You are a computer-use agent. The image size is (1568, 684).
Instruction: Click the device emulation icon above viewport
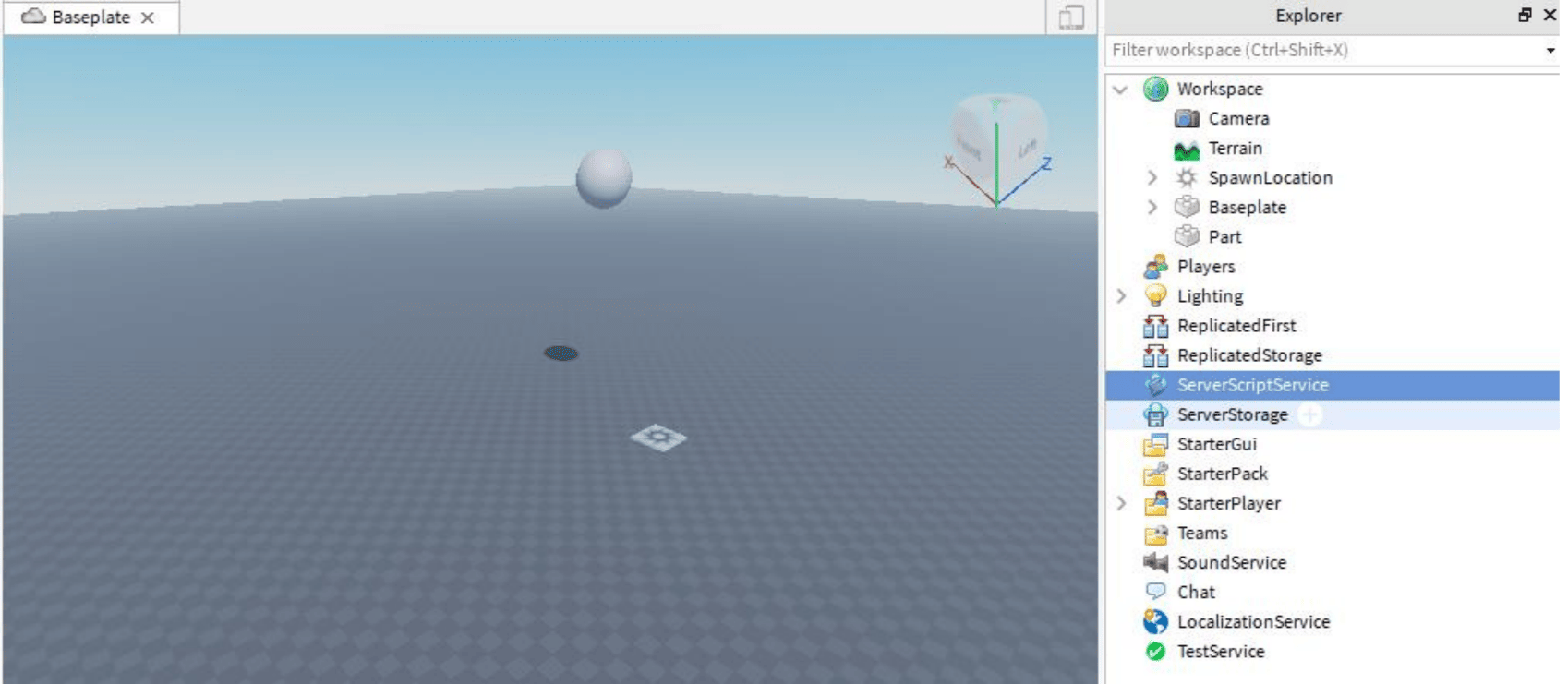(1071, 17)
